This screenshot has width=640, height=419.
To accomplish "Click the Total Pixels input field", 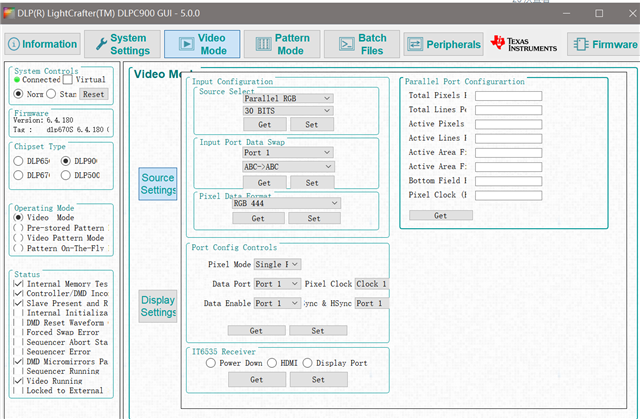I will pos(509,96).
